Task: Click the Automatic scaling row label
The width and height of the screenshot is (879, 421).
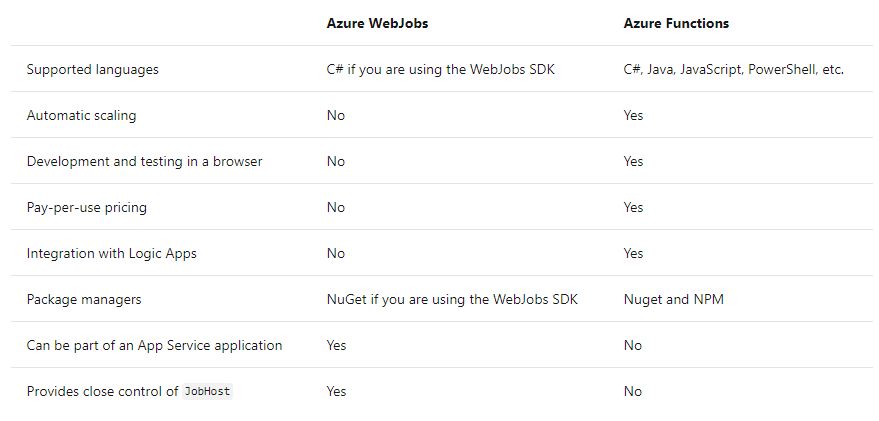Action: (x=81, y=115)
